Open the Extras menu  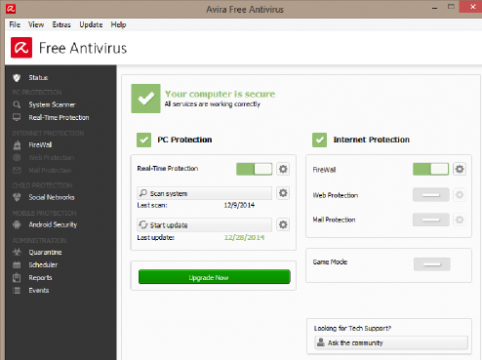[x=62, y=25]
